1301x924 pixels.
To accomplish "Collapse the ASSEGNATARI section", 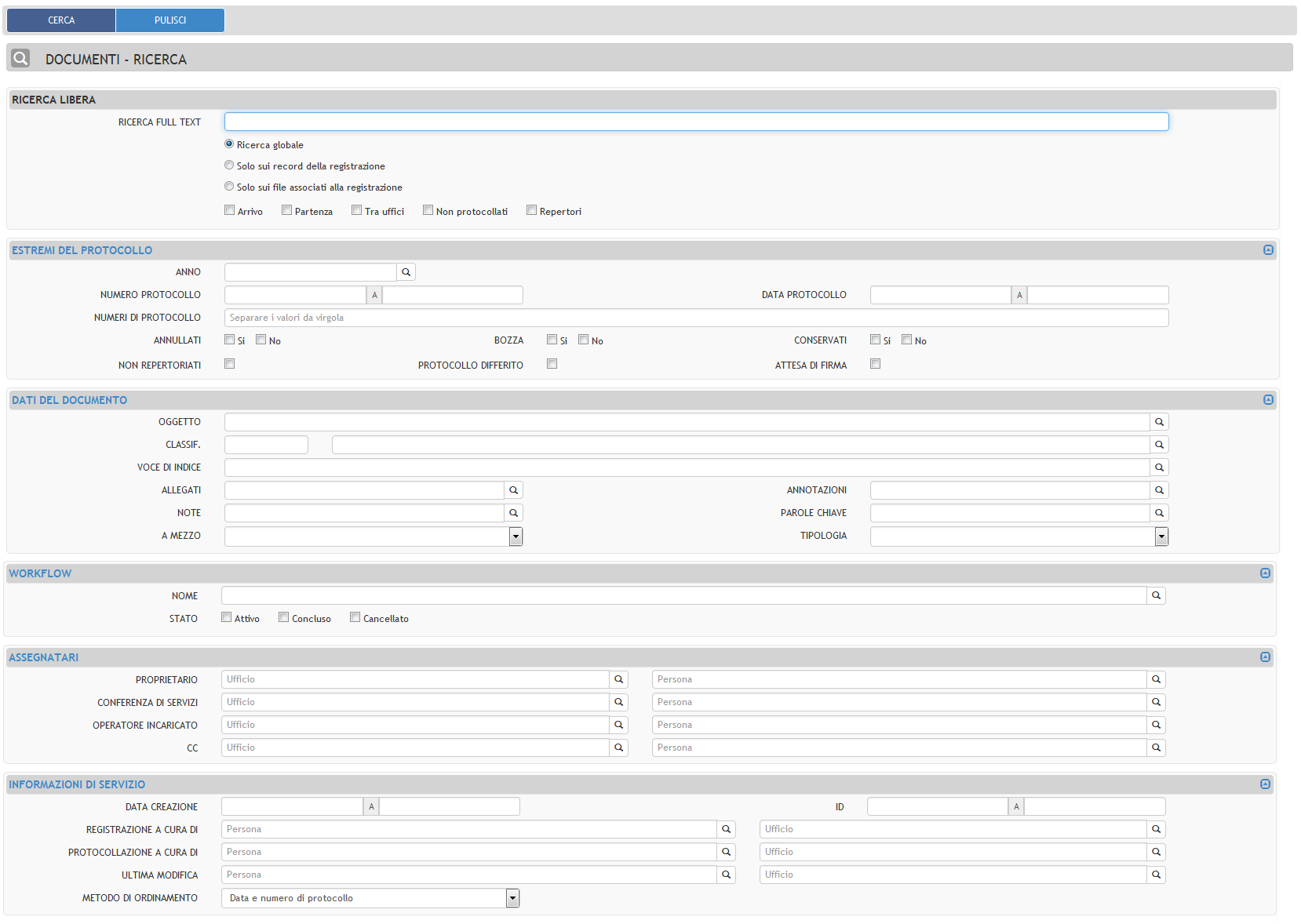I will coord(1265,657).
